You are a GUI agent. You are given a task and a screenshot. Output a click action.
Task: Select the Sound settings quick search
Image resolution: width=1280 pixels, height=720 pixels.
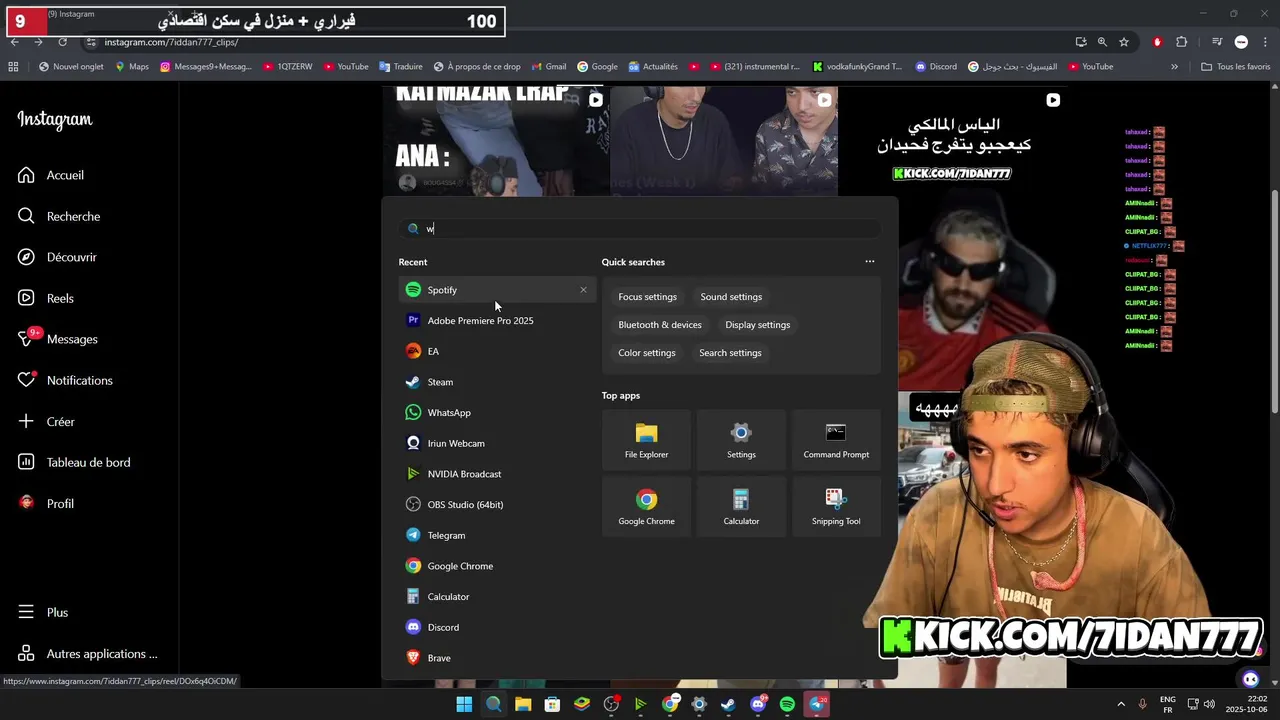731,297
